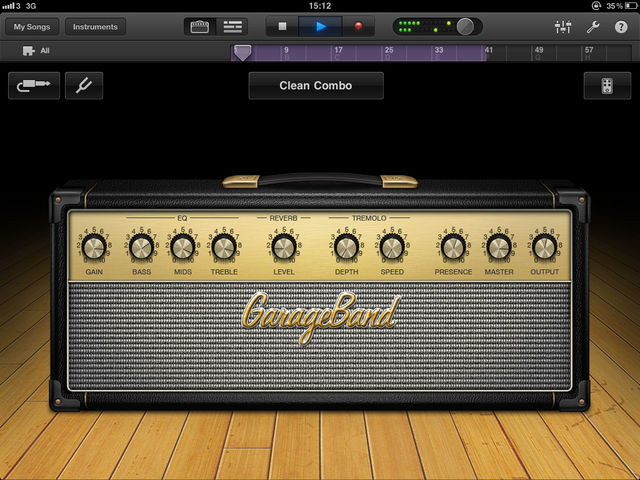Screen dimensions: 640x480
Task: Jump to bar 57 on ruler
Action: pyautogui.click(x=589, y=50)
